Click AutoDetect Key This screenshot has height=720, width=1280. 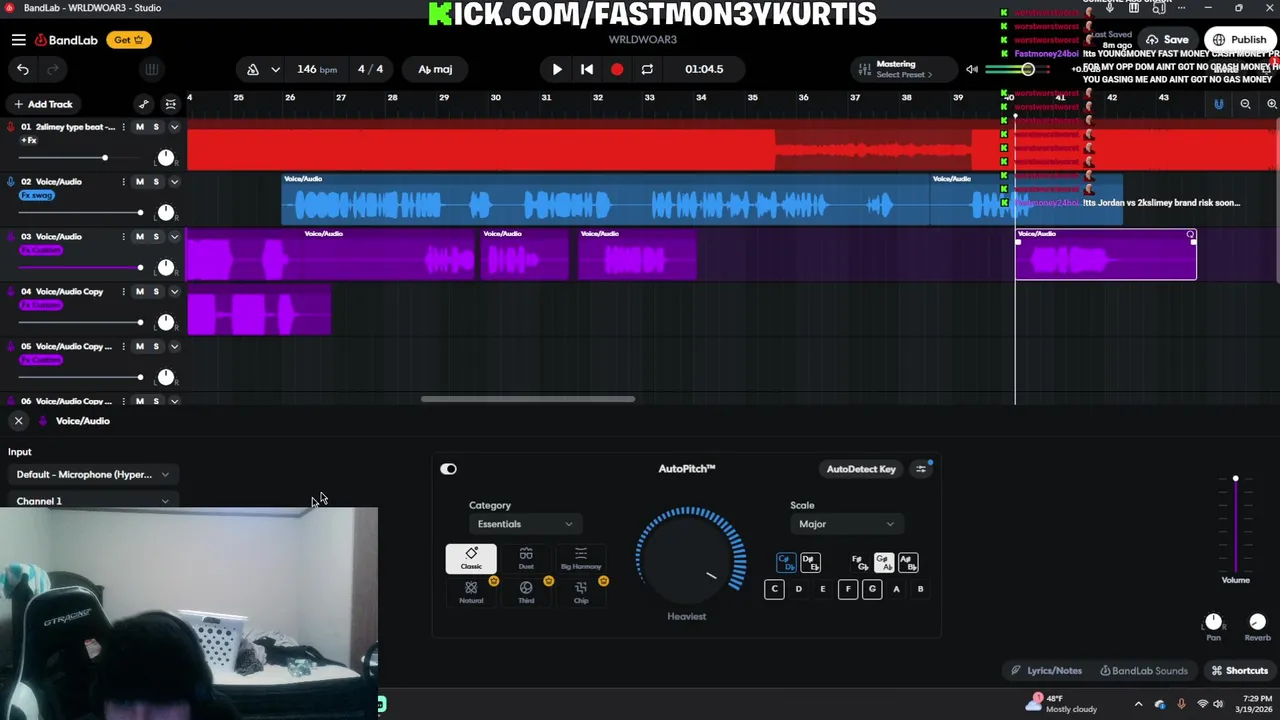pos(861,469)
